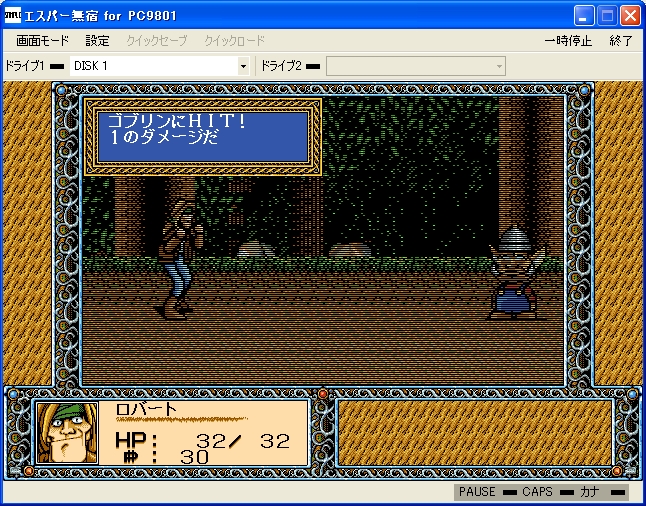Close the エスパー無宿 window
The image size is (646, 506).
coord(630,16)
